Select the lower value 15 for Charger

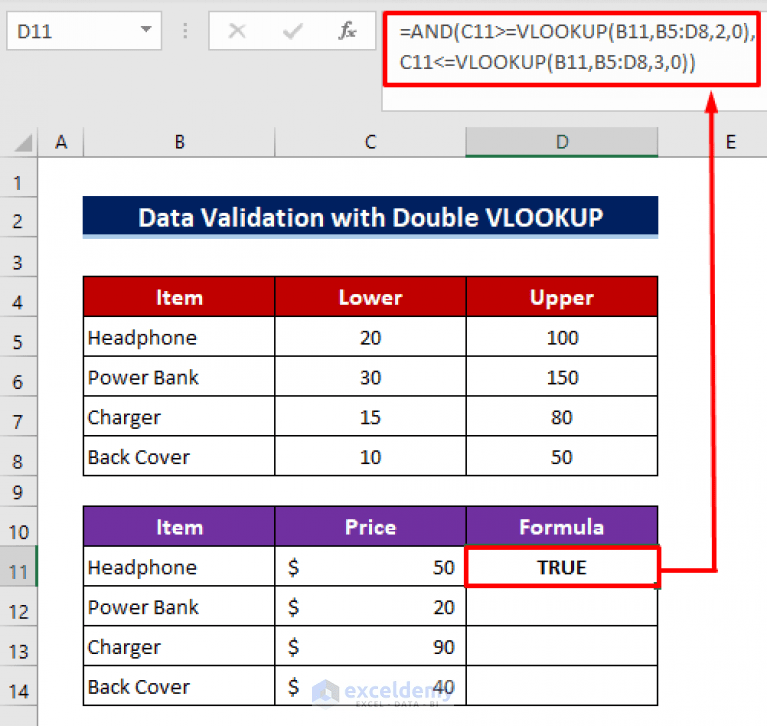370,417
